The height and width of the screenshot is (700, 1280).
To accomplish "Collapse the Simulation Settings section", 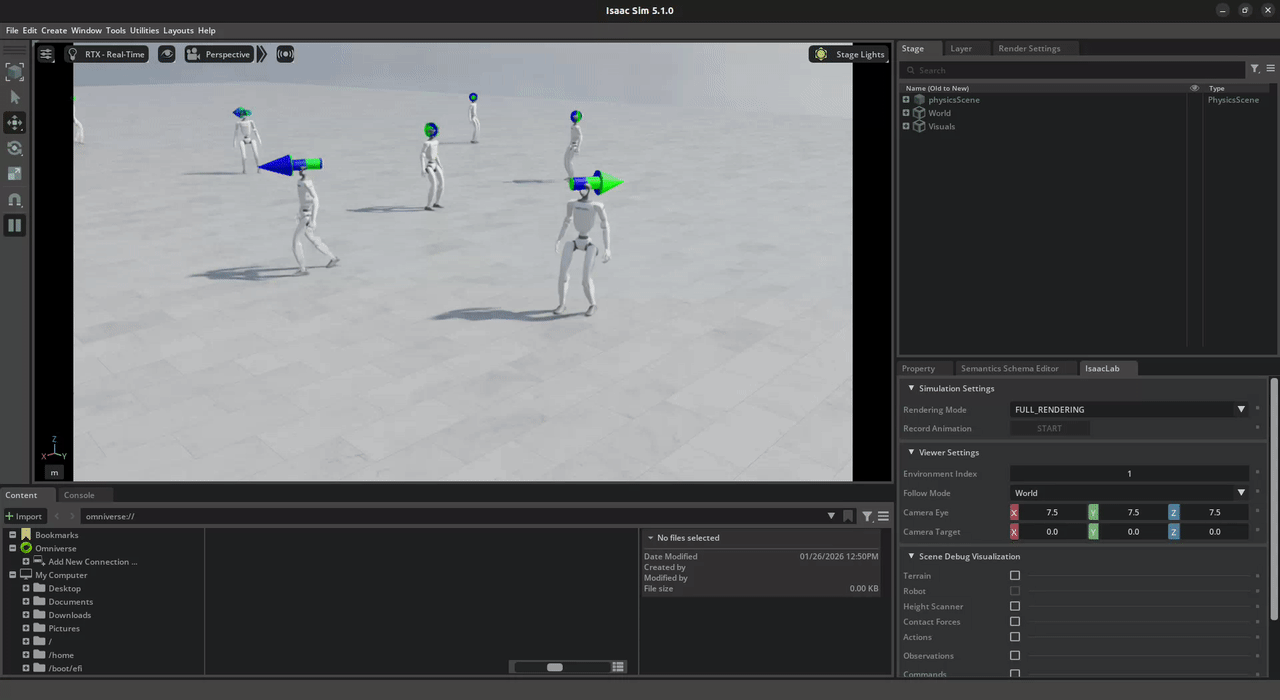I will tap(911, 388).
